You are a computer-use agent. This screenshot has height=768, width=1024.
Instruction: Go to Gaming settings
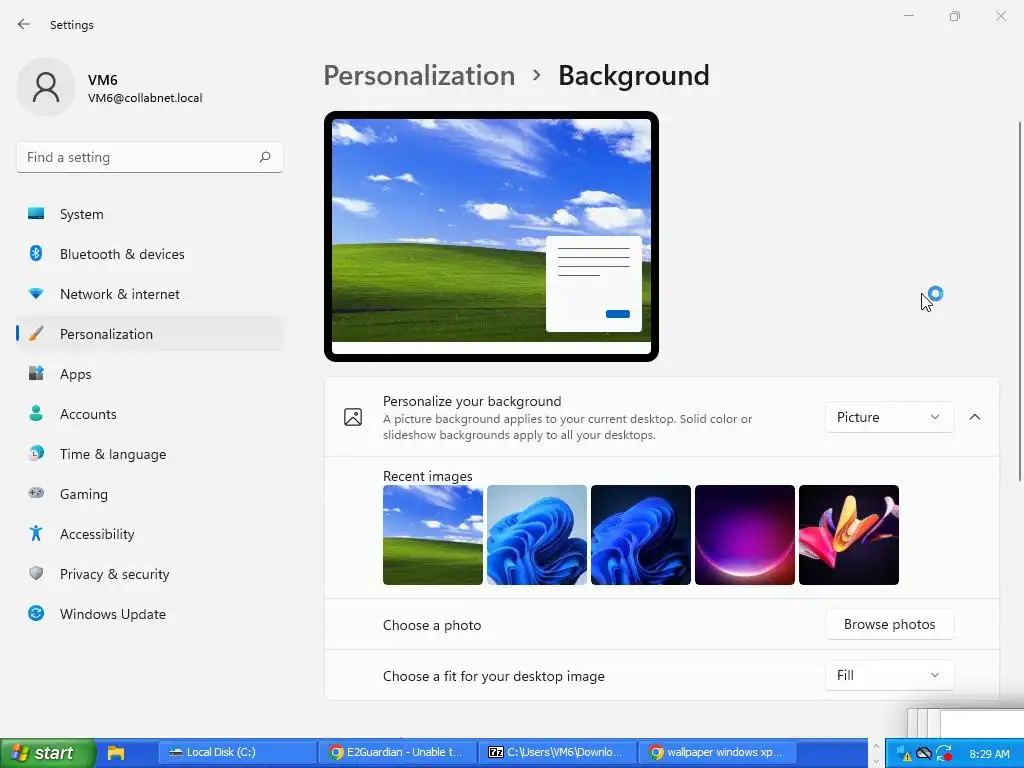(x=150, y=494)
